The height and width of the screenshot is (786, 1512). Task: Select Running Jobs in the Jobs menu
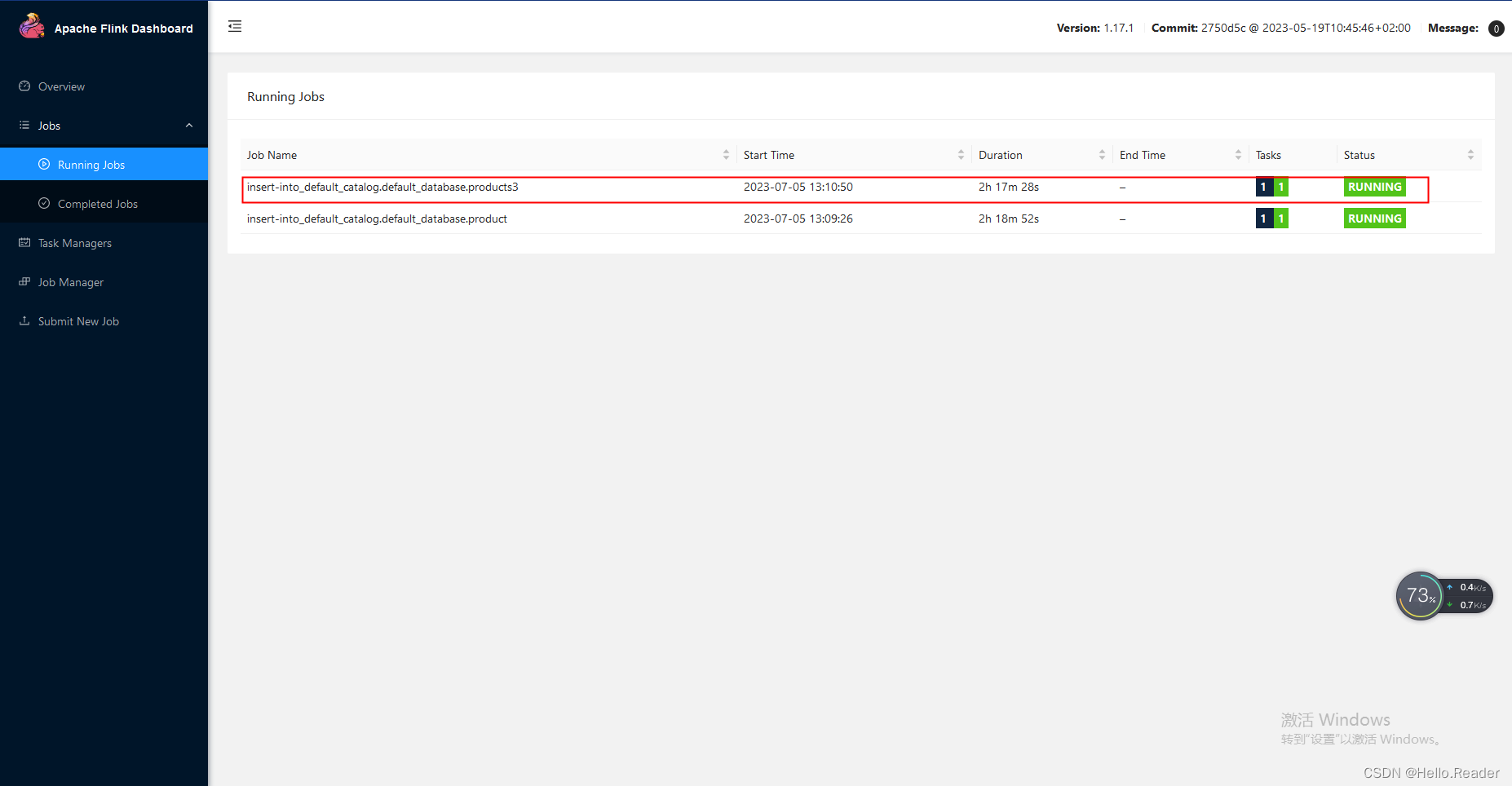91,164
